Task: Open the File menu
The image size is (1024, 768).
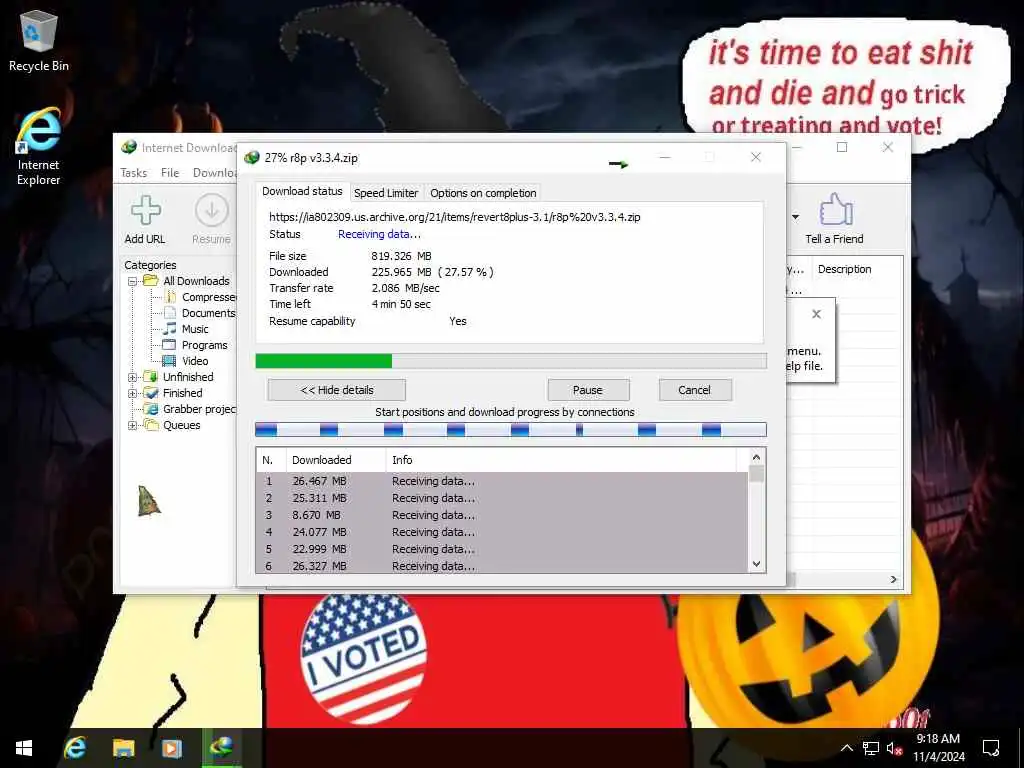Action: (170, 172)
